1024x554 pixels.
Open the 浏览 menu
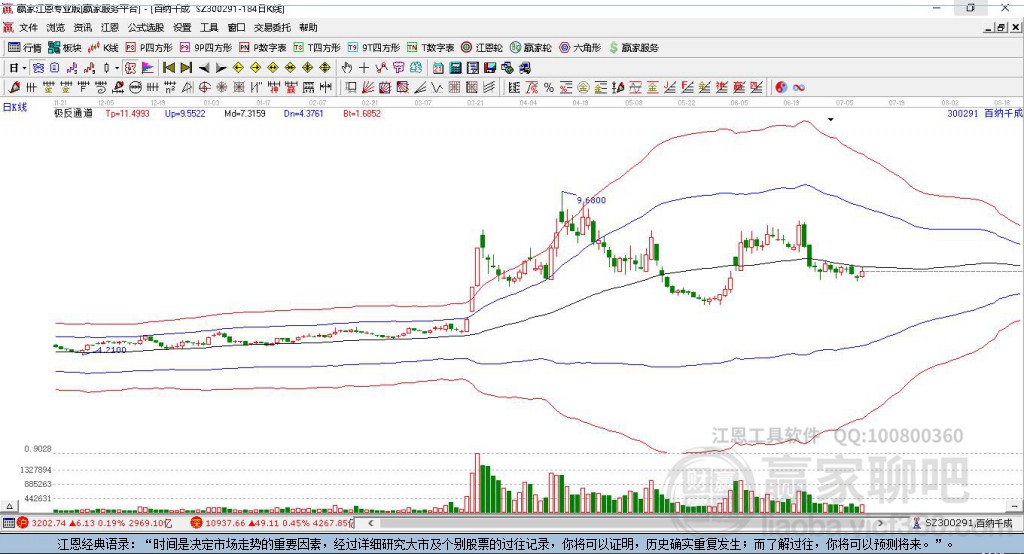56,27
